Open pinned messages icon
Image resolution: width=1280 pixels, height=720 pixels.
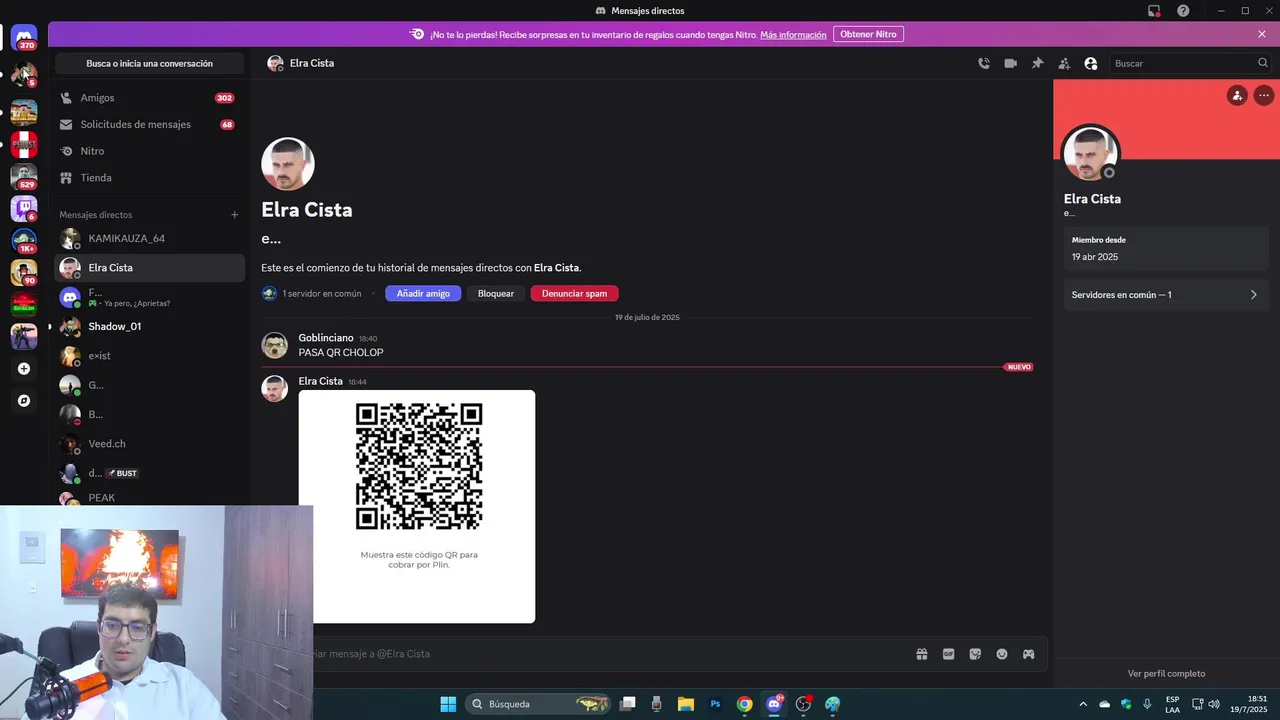(1038, 63)
